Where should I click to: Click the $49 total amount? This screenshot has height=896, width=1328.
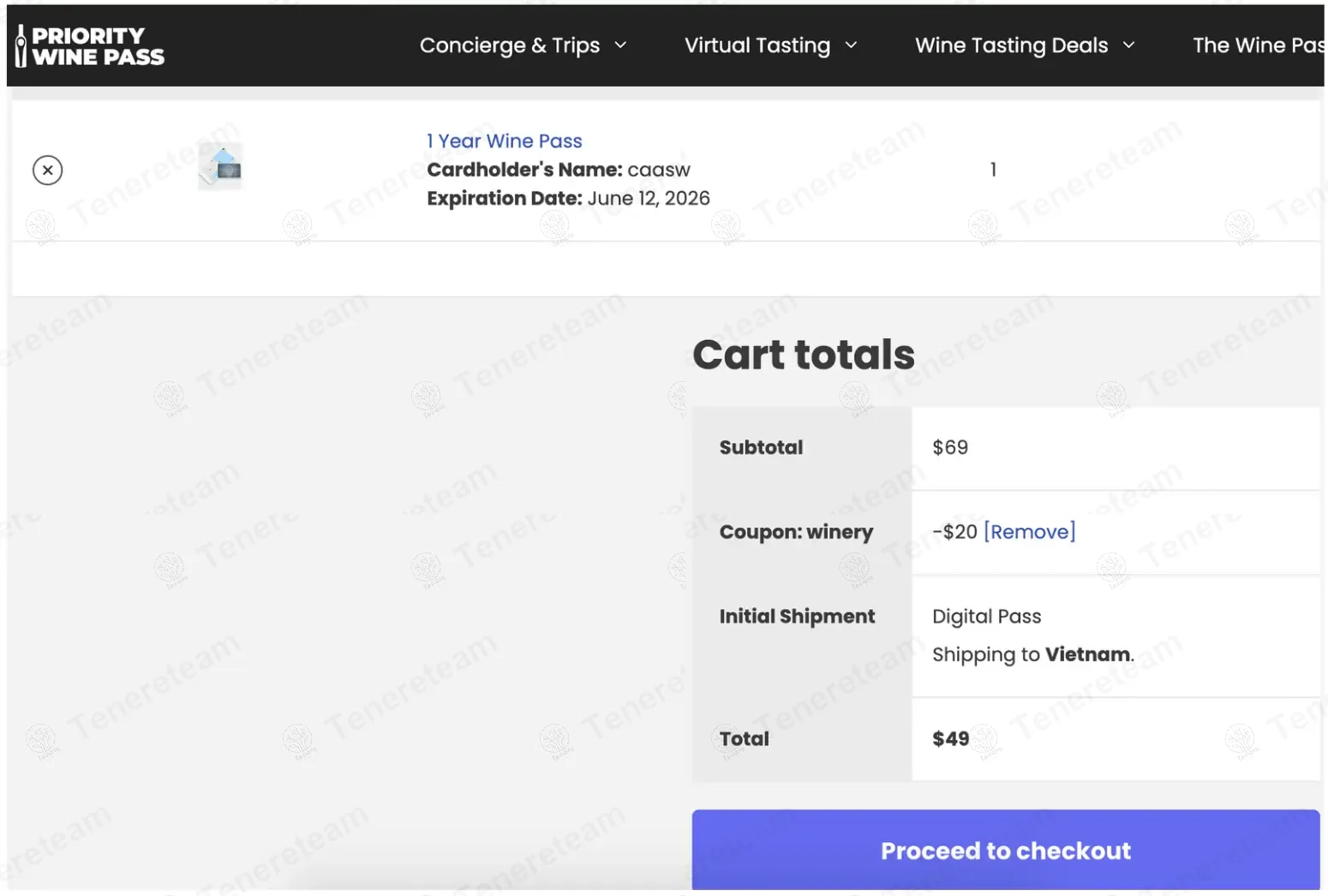click(x=950, y=739)
